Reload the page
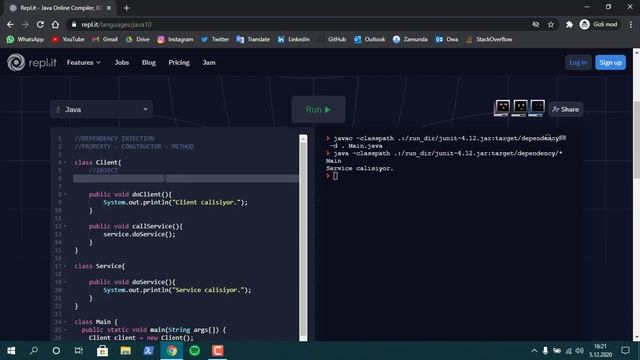Screen dimensions: 640x360 (40, 24)
